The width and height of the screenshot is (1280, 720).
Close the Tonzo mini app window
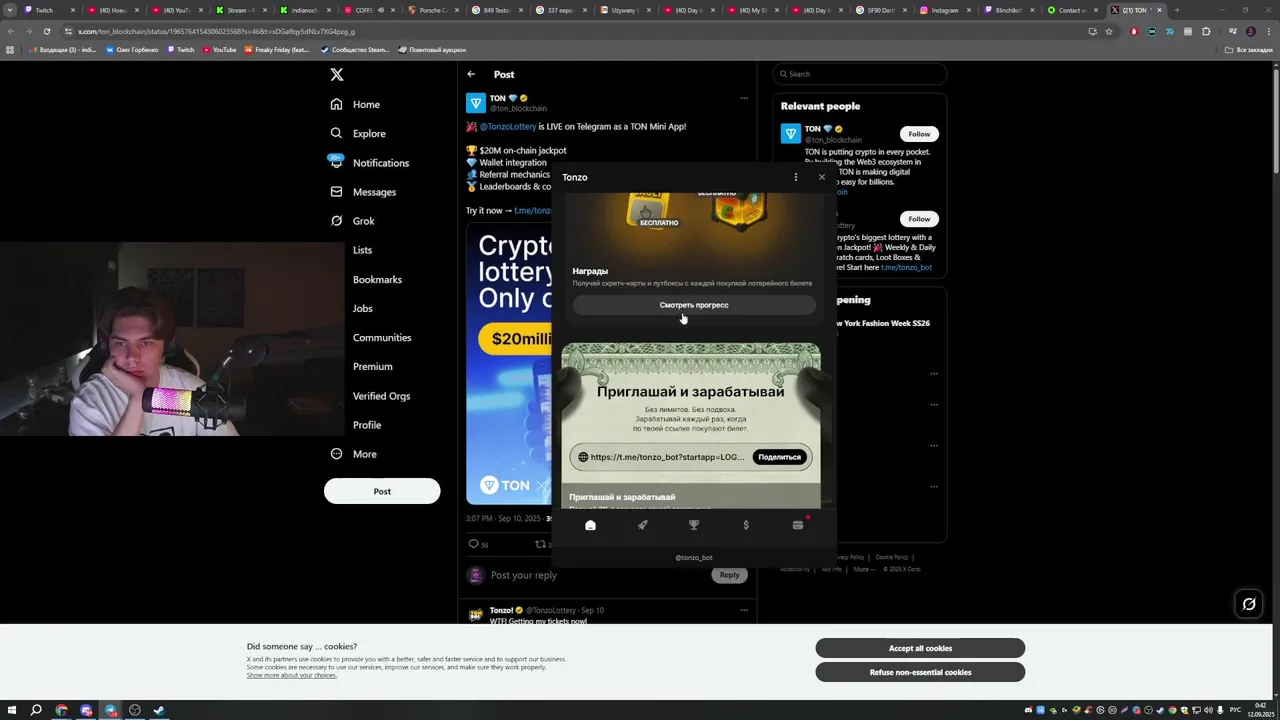pyautogui.click(x=822, y=177)
